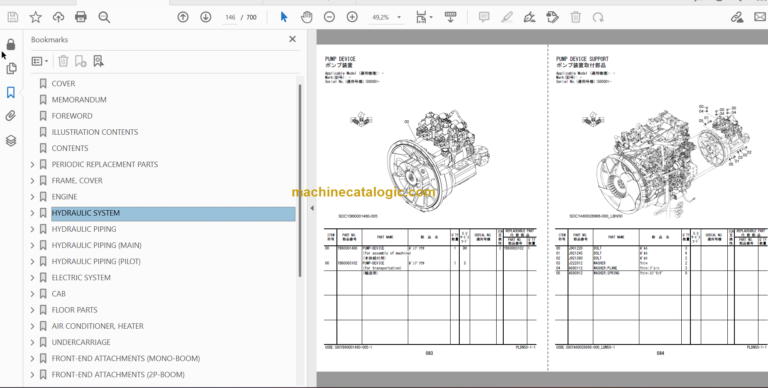Click the delete trash icon in toolbar

(x=576, y=18)
